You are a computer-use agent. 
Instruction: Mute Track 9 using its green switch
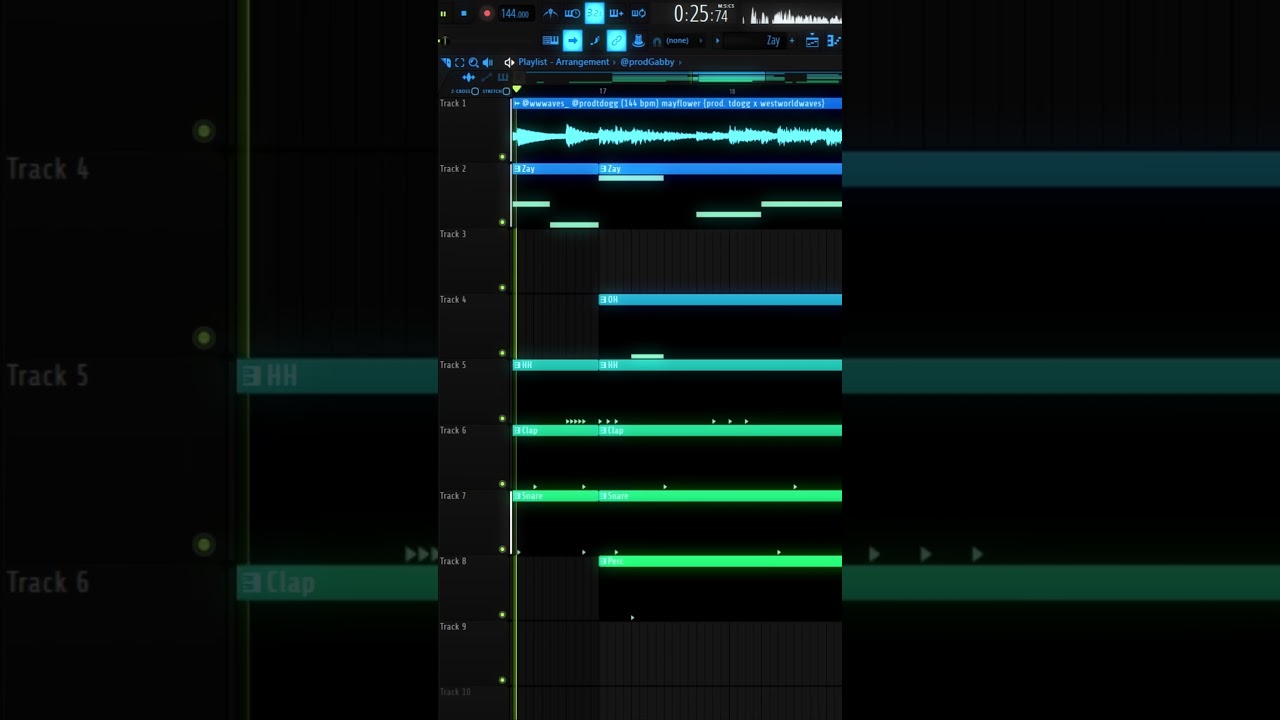502,680
